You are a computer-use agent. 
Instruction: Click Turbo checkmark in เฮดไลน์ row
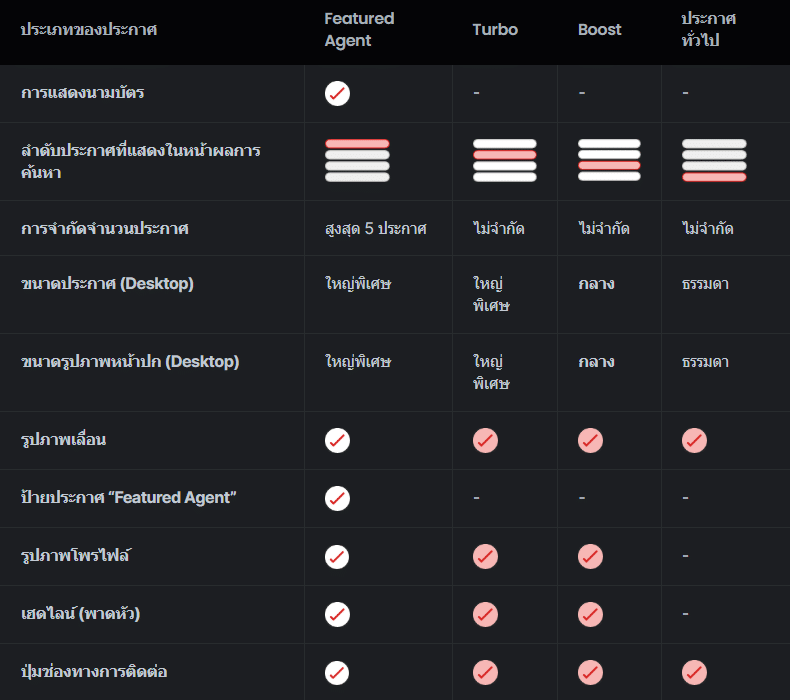485,614
